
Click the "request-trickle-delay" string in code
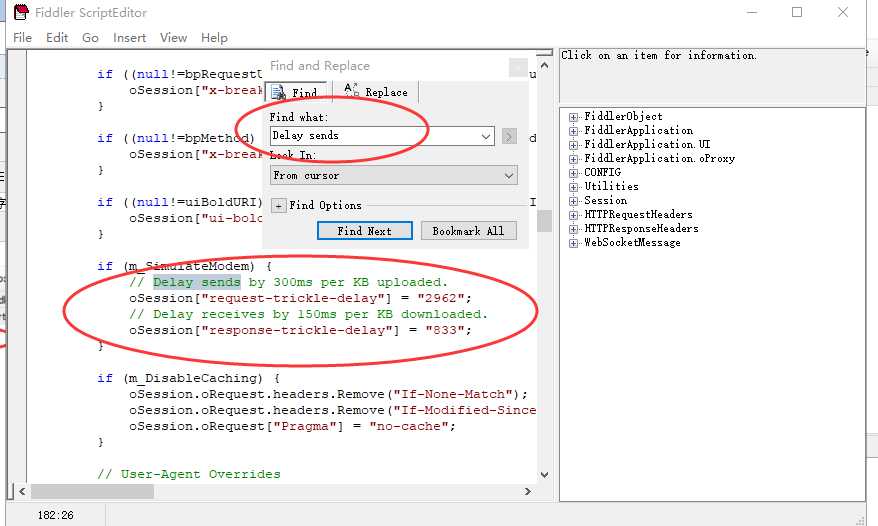297,298
